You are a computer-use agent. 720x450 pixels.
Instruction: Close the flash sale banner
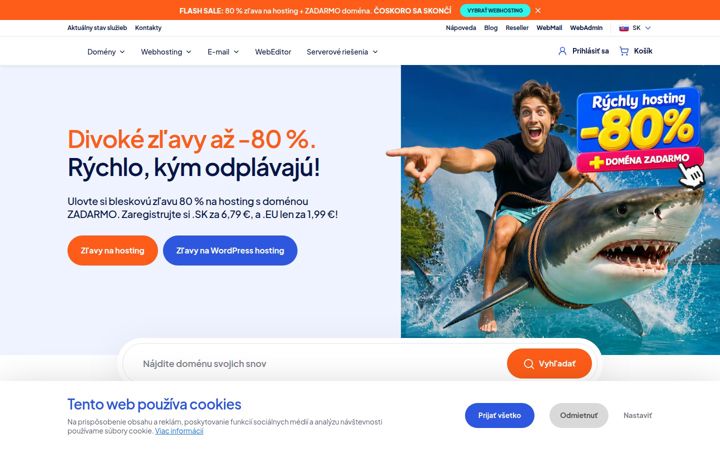538,10
